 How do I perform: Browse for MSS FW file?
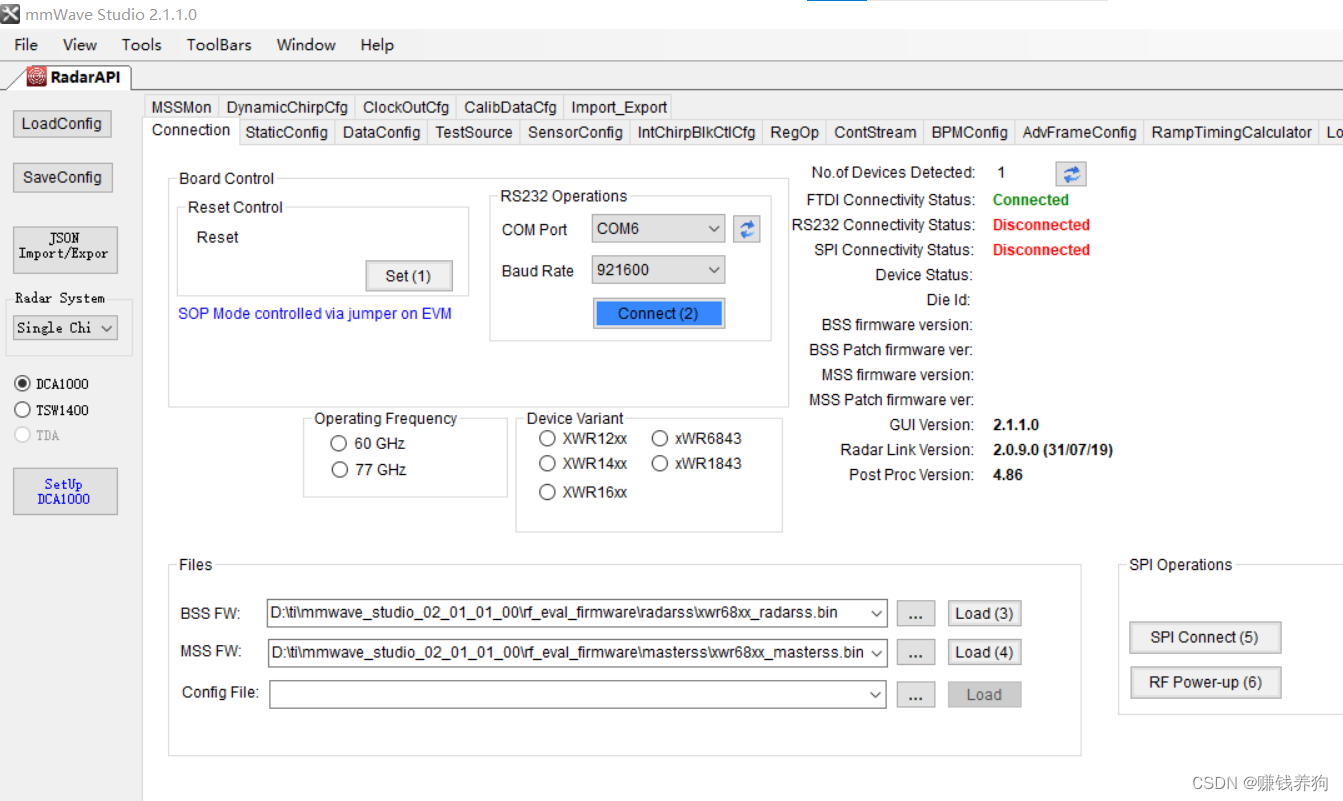coord(916,653)
